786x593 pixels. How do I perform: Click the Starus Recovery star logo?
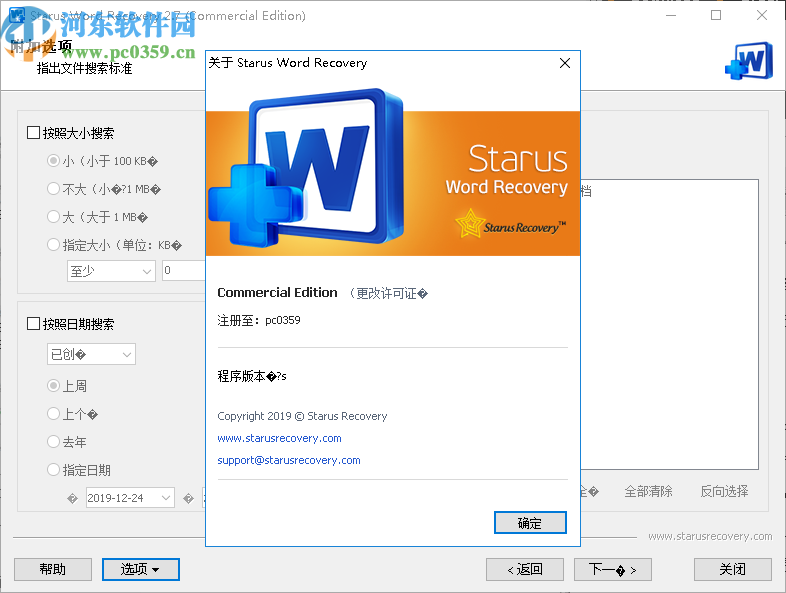pyautogui.click(x=510, y=224)
